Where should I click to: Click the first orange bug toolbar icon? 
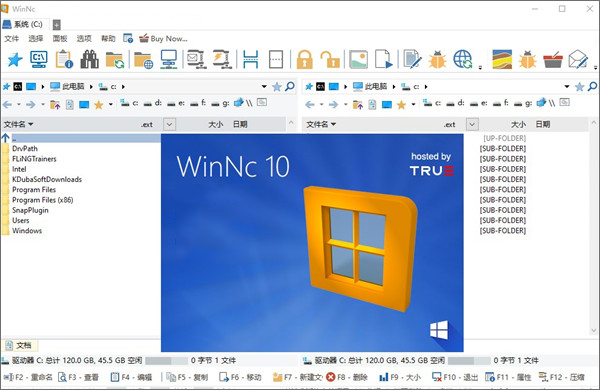[437, 60]
